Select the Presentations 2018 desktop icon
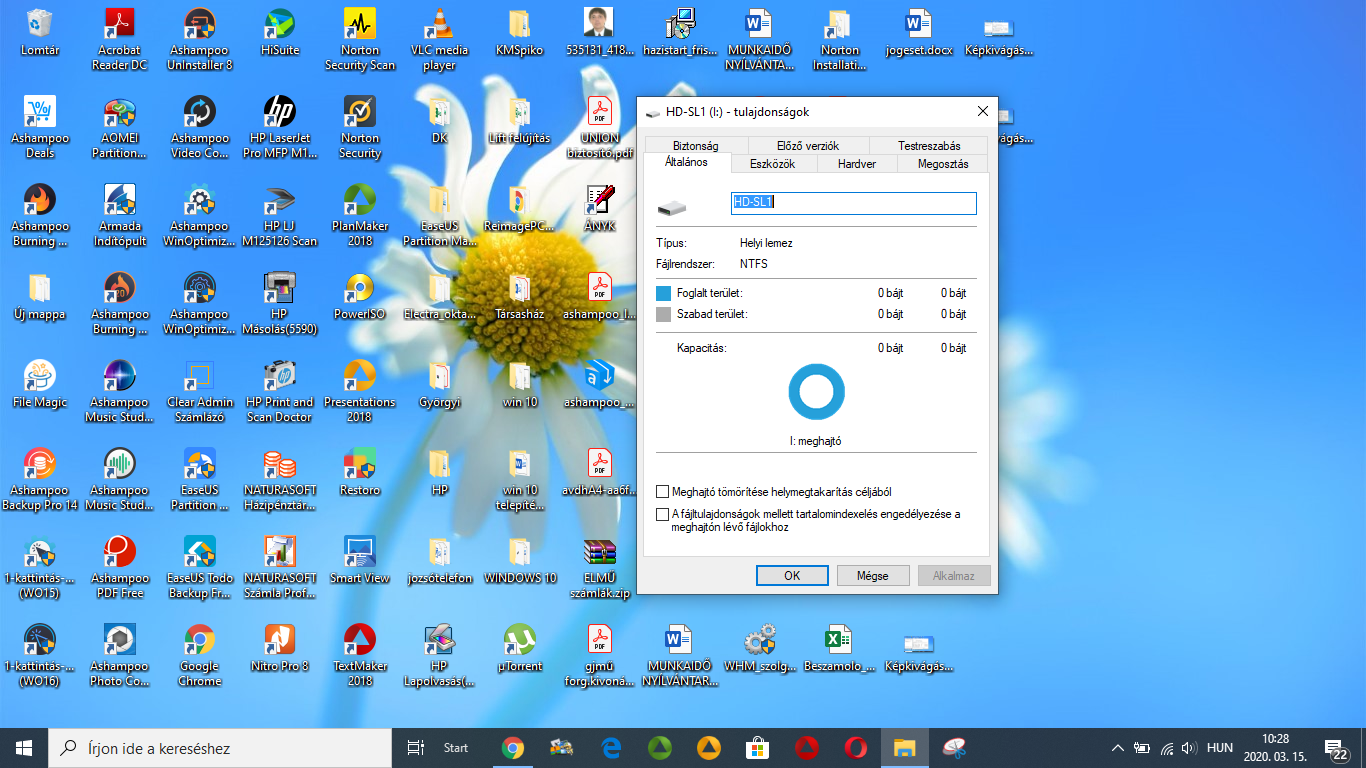This screenshot has width=1366, height=768. click(360, 392)
